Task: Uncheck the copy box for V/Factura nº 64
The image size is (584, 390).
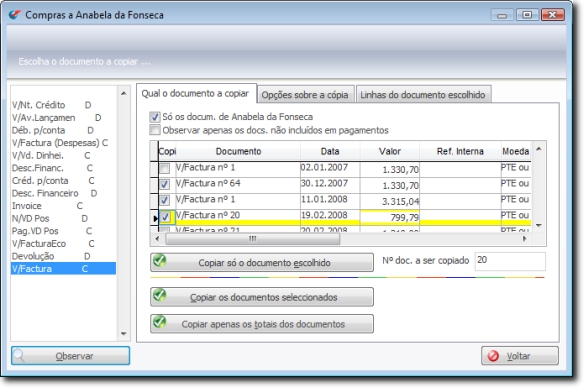Action: (x=165, y=184)
